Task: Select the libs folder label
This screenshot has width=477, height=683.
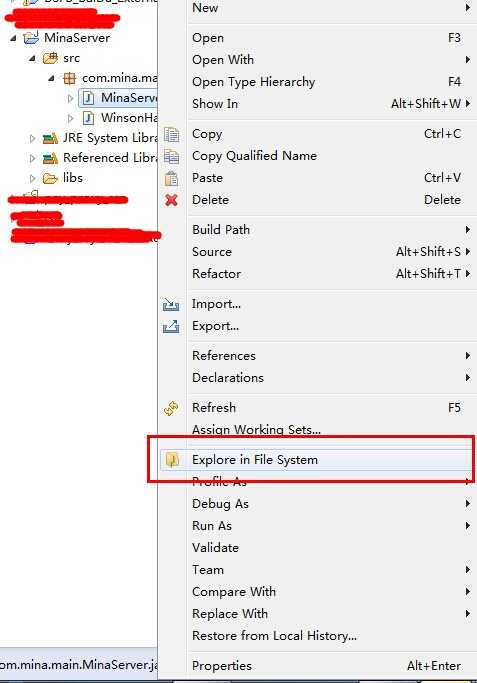Action: [x=73, y=178]
